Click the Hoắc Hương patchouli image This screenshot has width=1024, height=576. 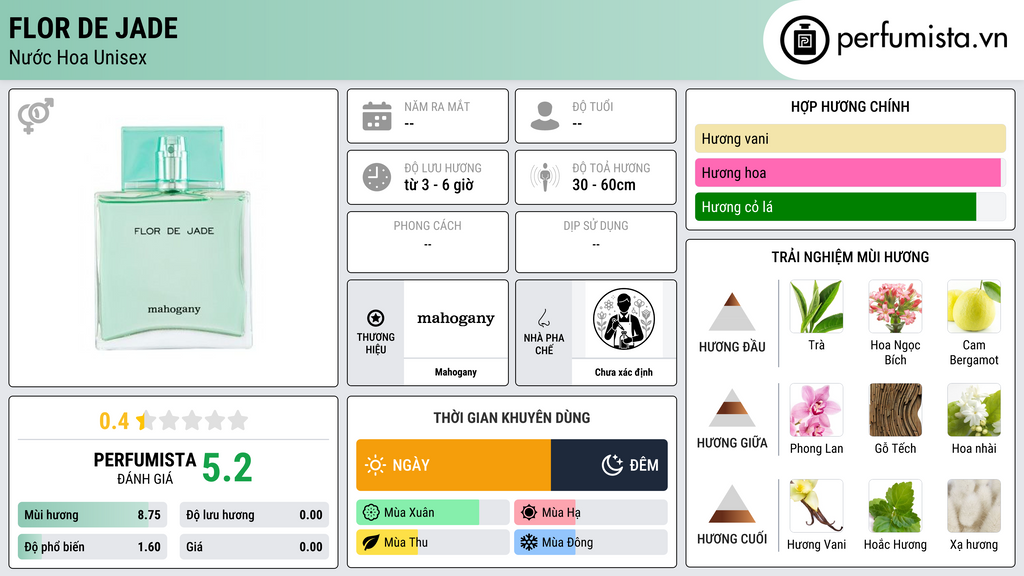895,506
